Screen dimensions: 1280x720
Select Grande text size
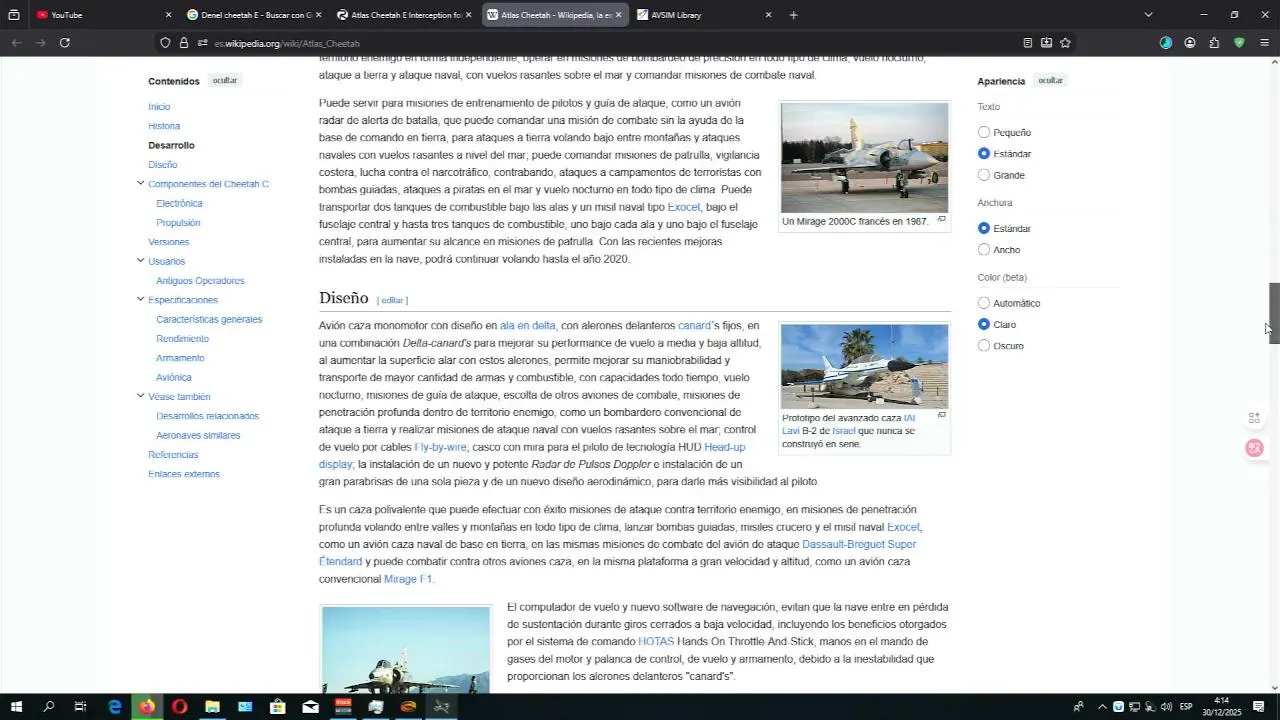coord(984,175)
